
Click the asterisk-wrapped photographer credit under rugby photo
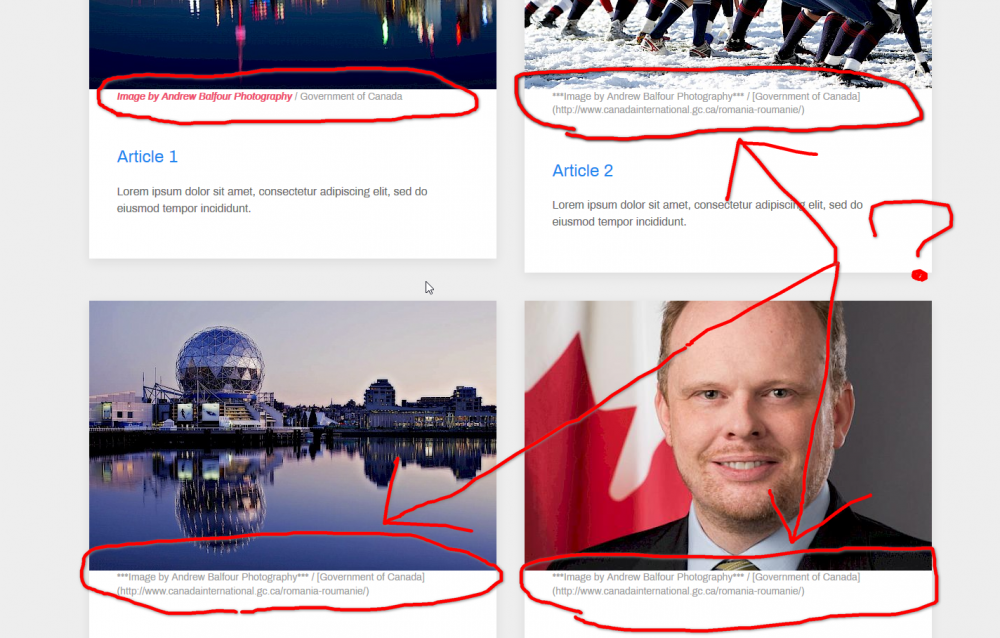point(648,96)
